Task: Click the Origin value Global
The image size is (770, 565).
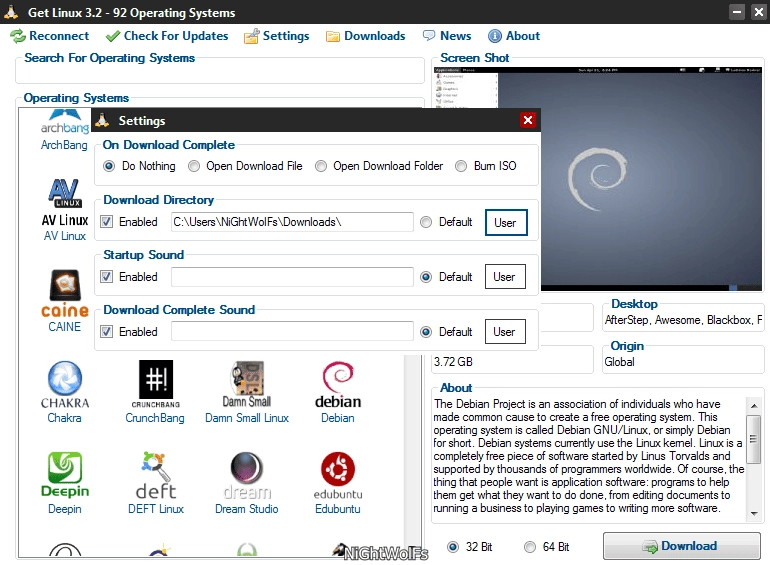Action: pyautogui.click(x=619, y=362)
